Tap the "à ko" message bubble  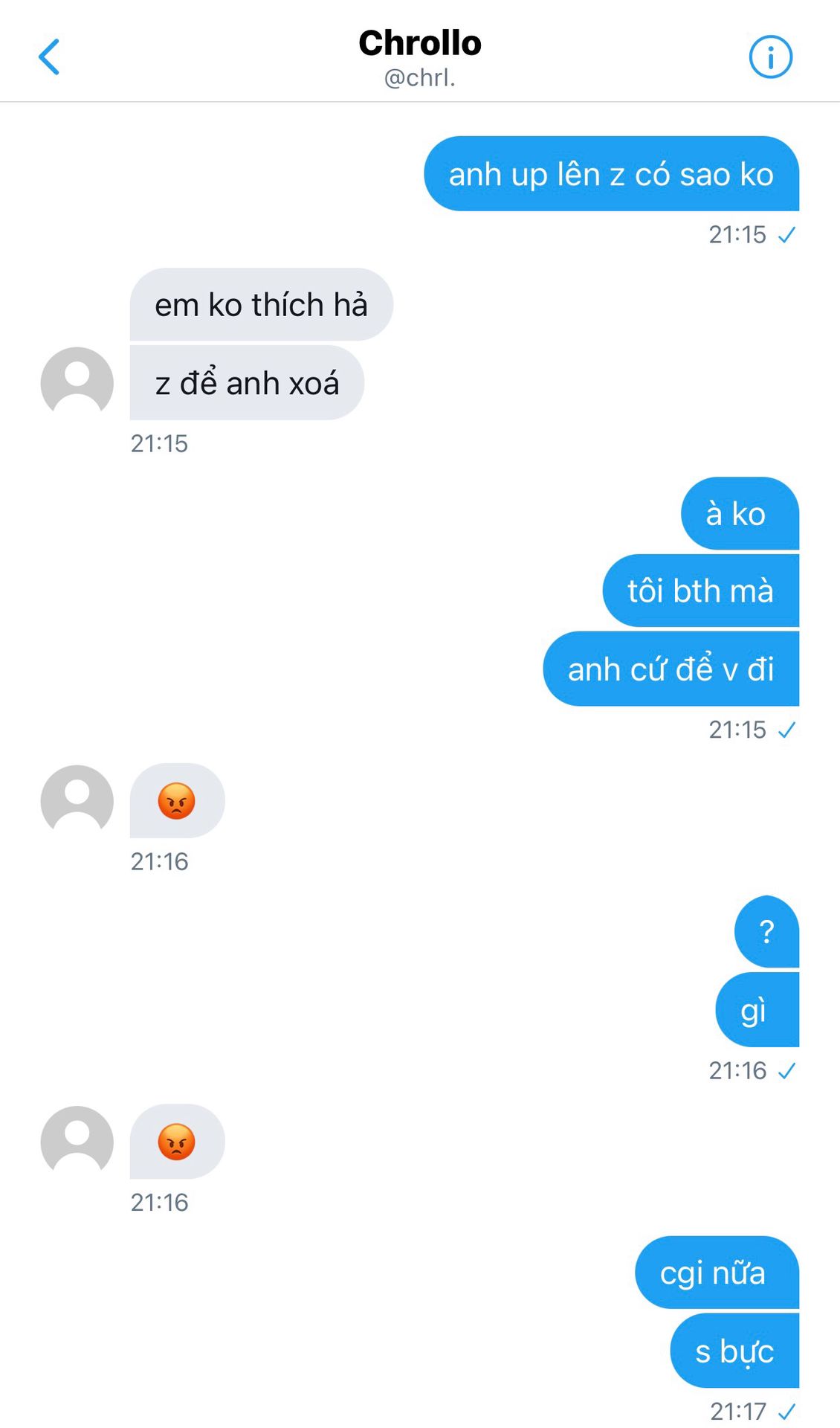tap(739, 514)
